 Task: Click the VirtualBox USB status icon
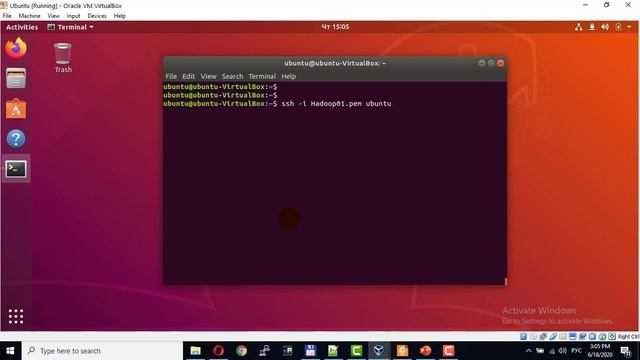(553, 336)
